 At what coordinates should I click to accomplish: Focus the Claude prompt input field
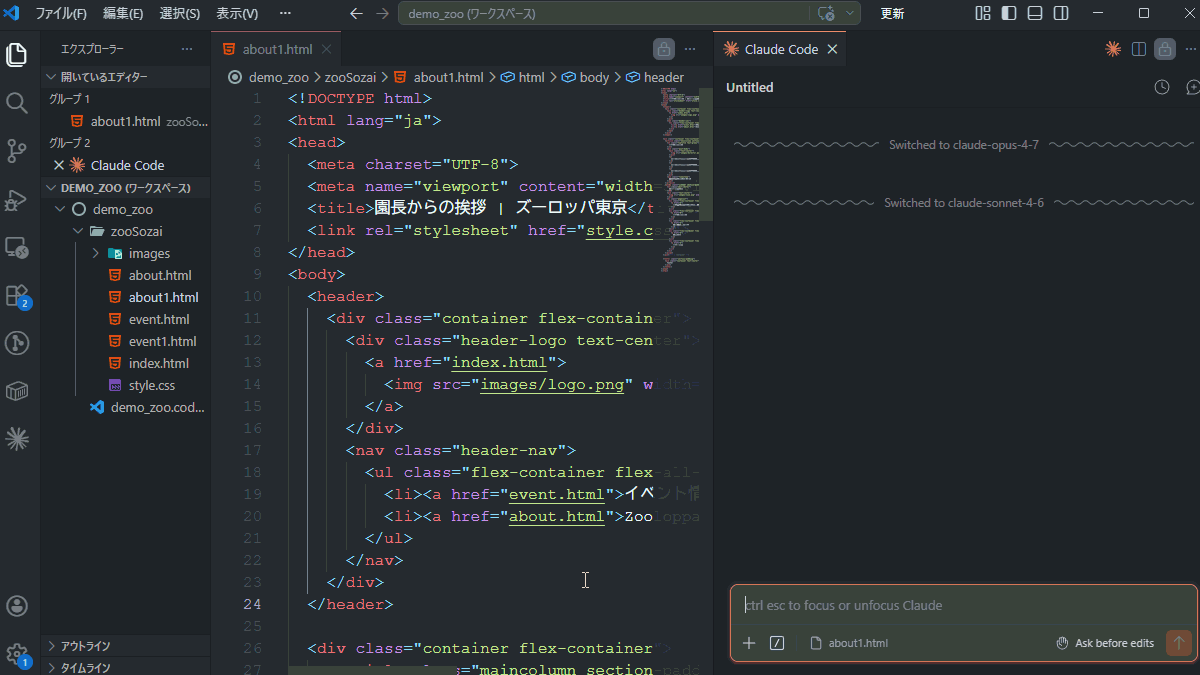[x=960, y=605]
